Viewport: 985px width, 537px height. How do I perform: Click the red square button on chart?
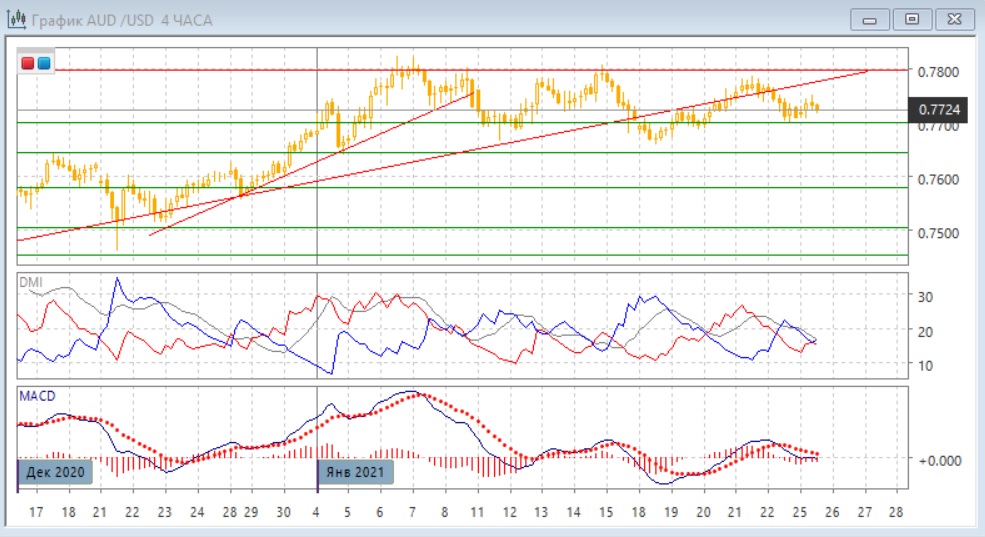(x=28, y=63)
